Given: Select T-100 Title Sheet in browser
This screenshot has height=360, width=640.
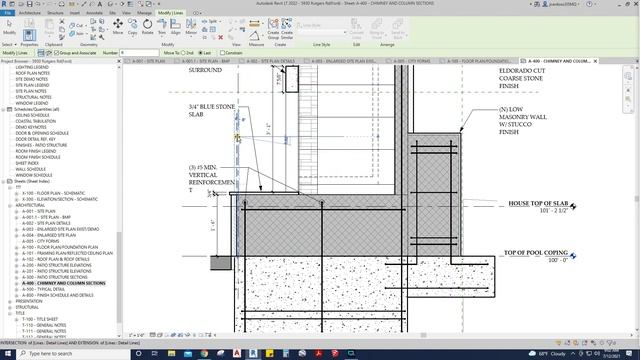Looking at the screenshot, I should click(40, 319).
